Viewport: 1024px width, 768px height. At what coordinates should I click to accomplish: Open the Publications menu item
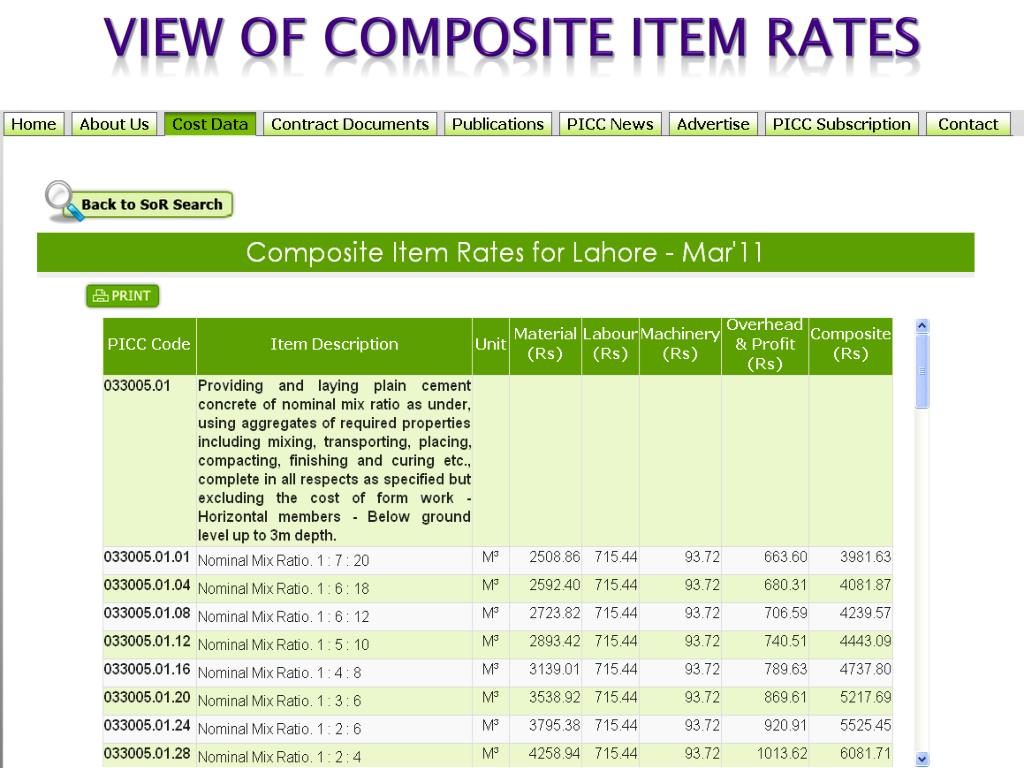(498, 124)
